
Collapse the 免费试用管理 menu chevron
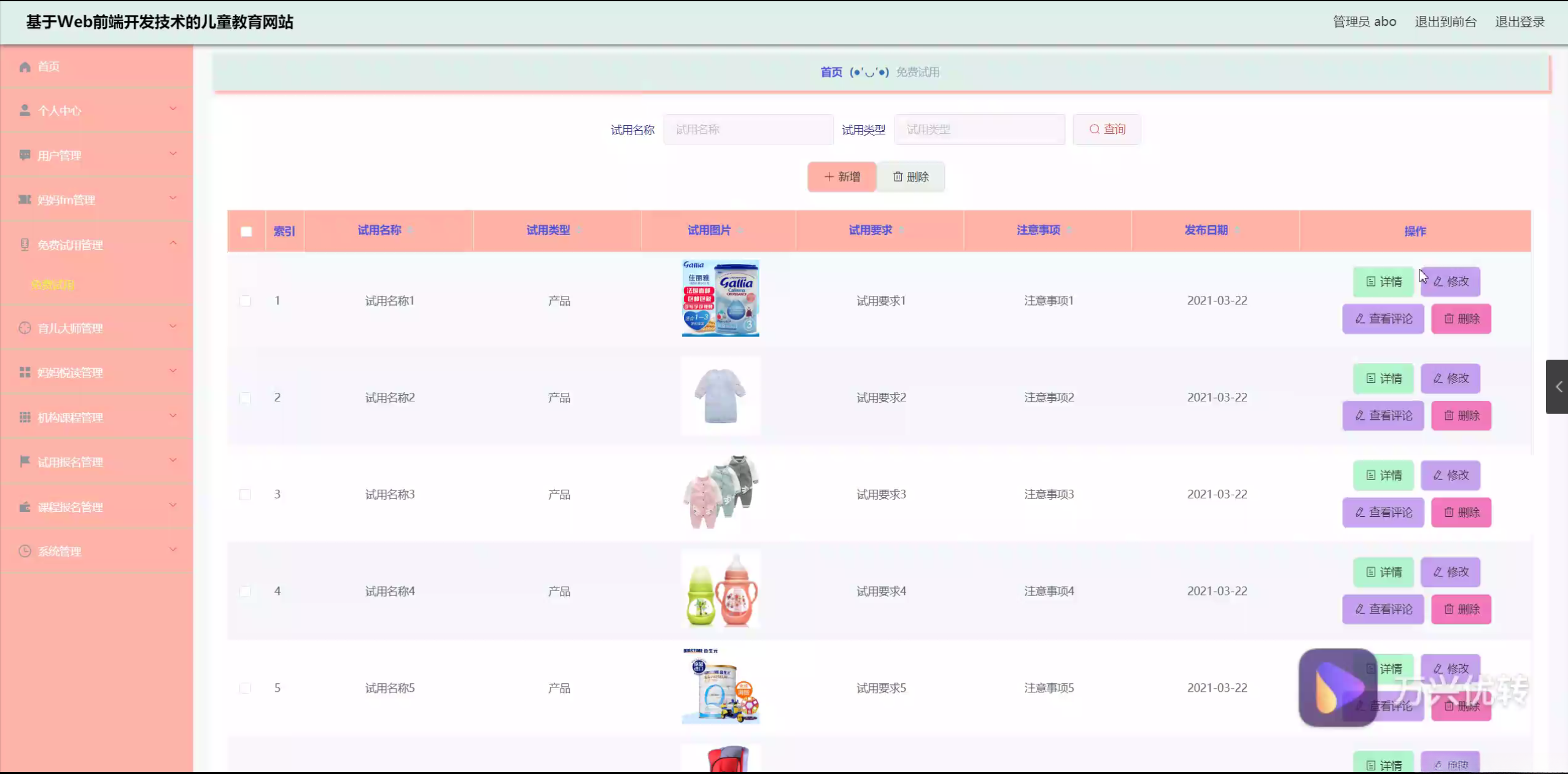click(173, 244)
